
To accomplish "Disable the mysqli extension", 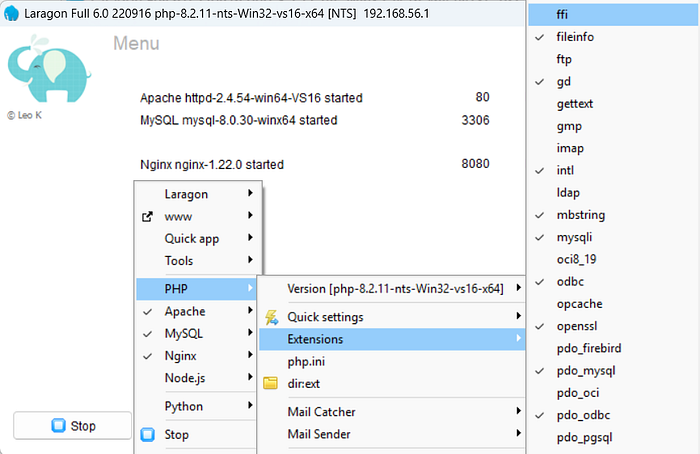I will click(x=613, y=237).
